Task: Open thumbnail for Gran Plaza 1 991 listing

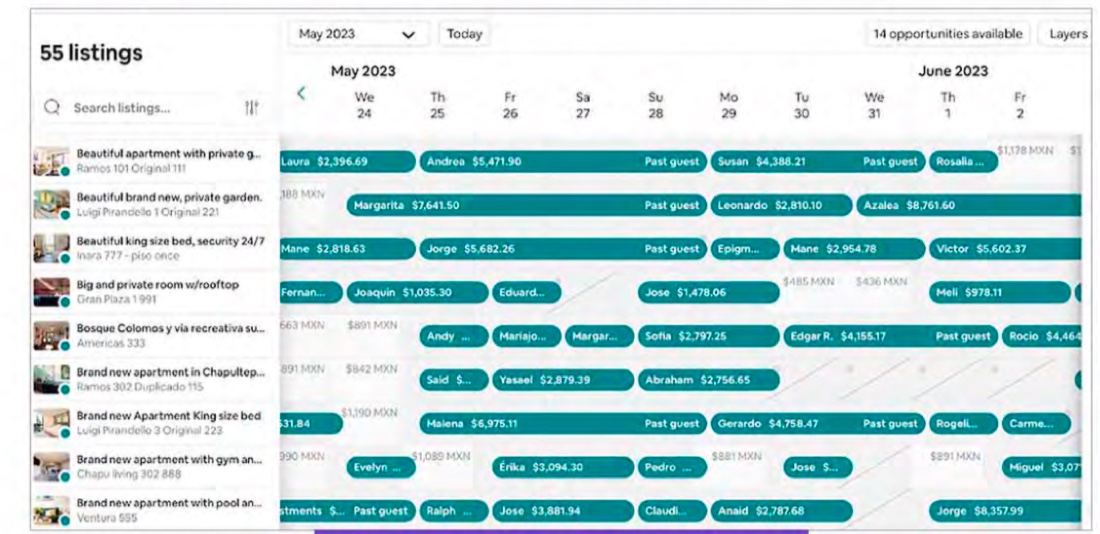Action: coord(52,293)
